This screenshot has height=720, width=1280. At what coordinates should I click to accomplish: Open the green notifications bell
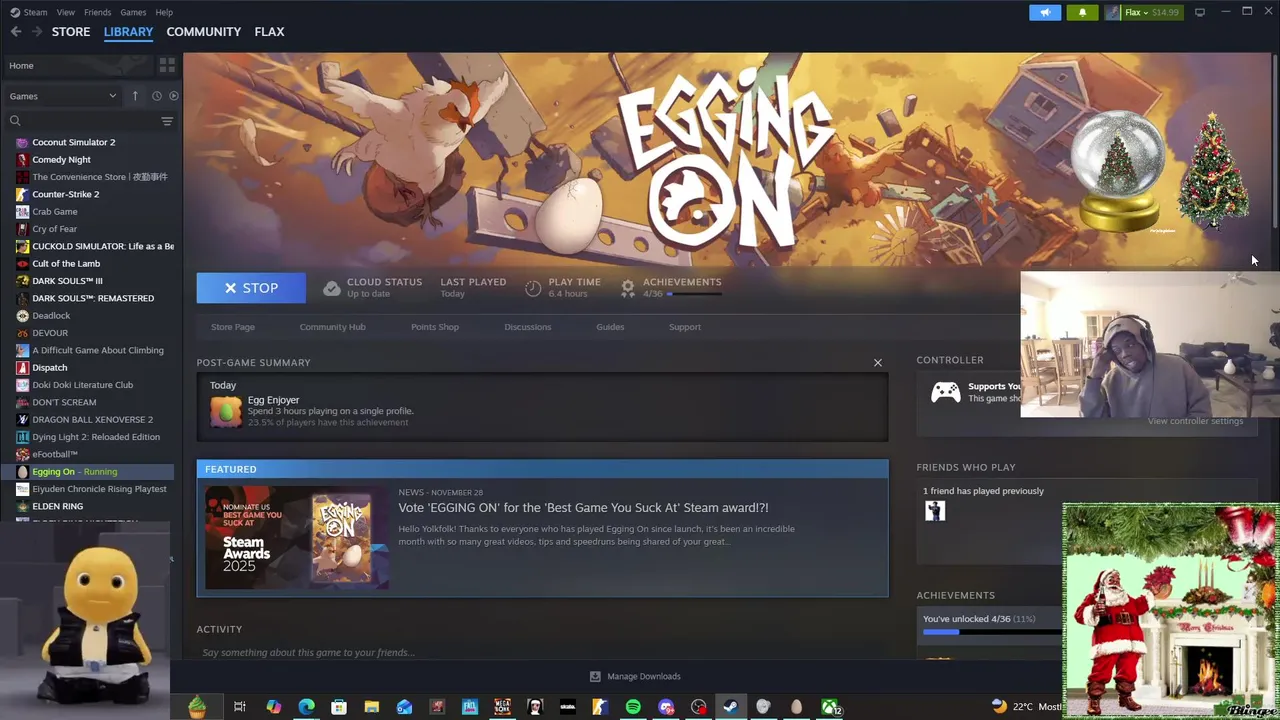pos(1082,12)
